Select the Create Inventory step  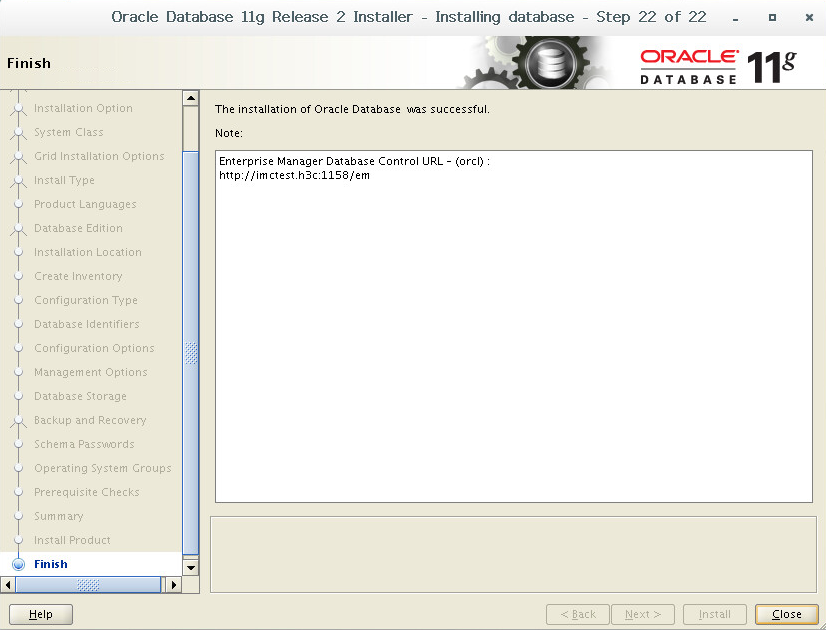[x=78, y=276]
